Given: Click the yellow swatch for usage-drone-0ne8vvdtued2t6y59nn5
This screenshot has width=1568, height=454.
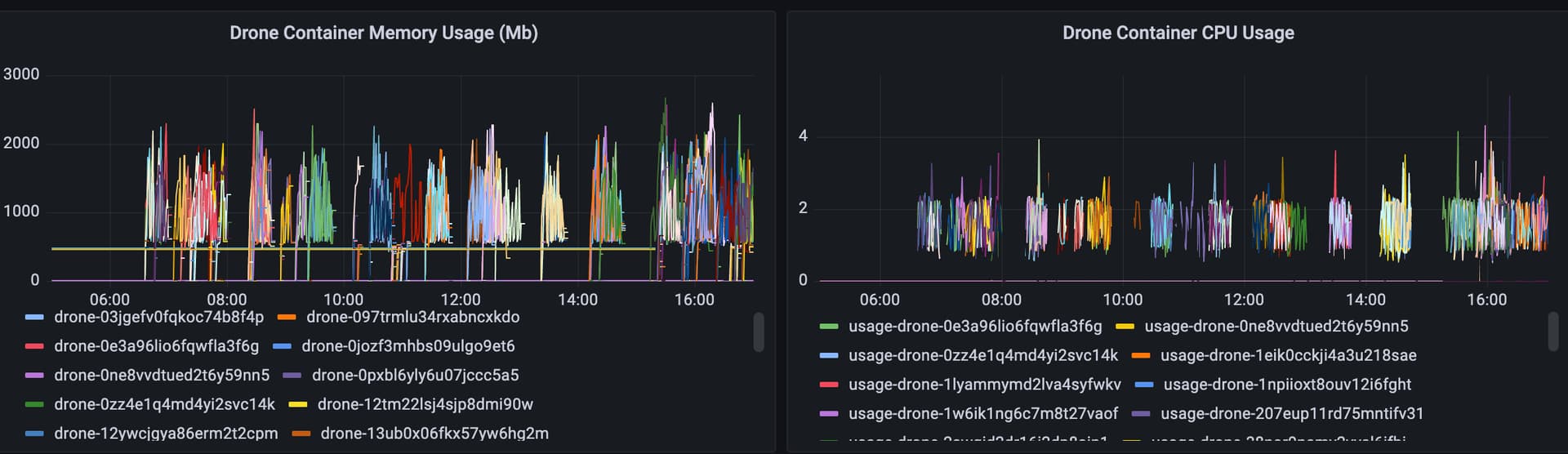Looking at the screenshot, I should tap(1125, 327).
